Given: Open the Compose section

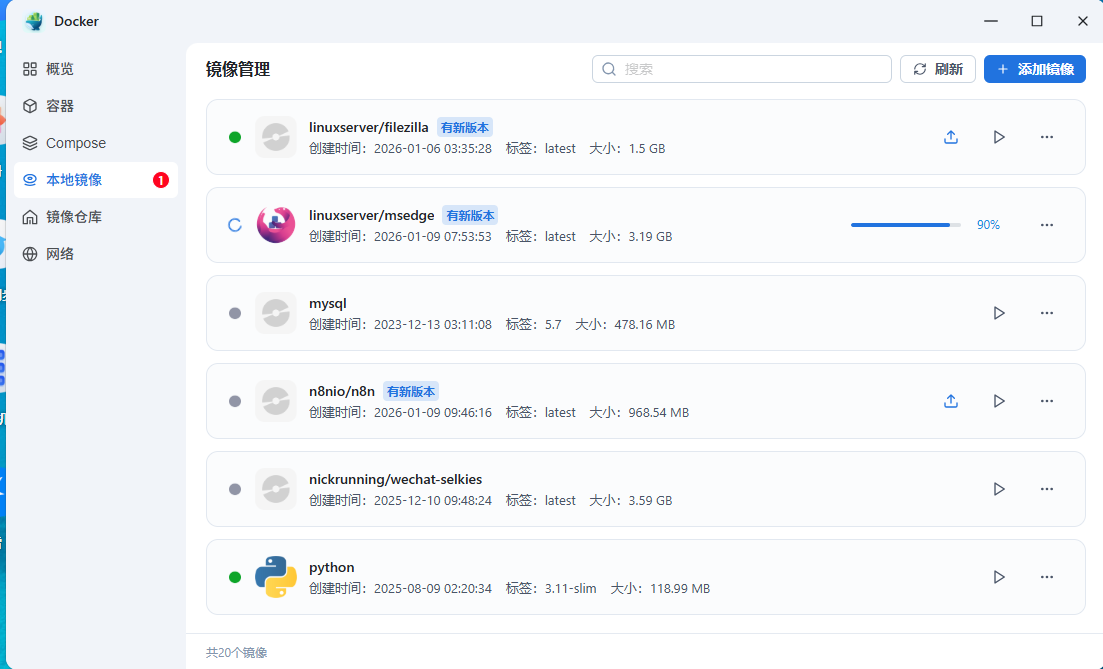Looking at the screenshot, I should (96, 143).
